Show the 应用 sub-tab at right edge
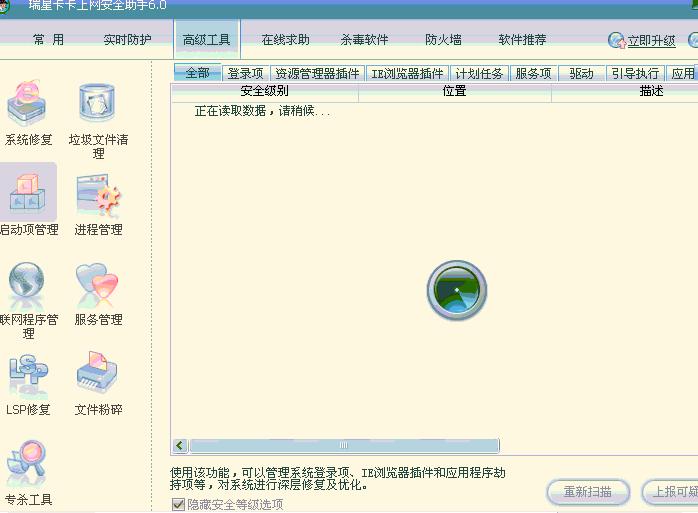The image size is (698, 513). coord(682,73)
